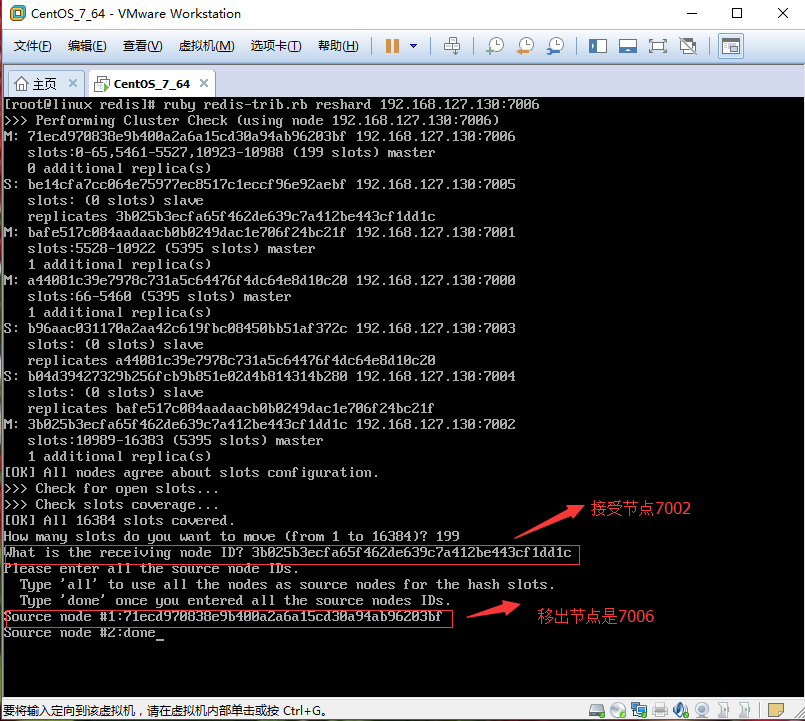Open the 帮助(H) menu

338,46
